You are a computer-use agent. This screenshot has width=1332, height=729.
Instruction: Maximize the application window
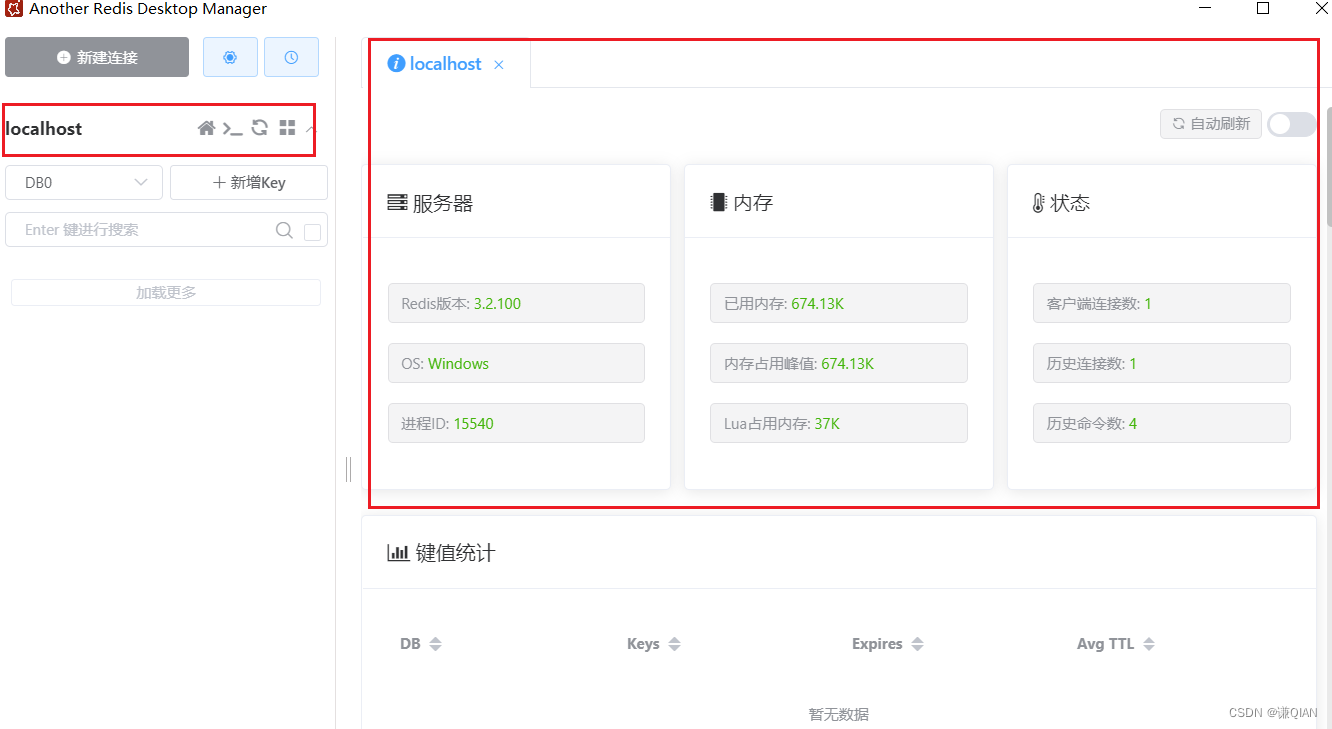(1263, 8)
